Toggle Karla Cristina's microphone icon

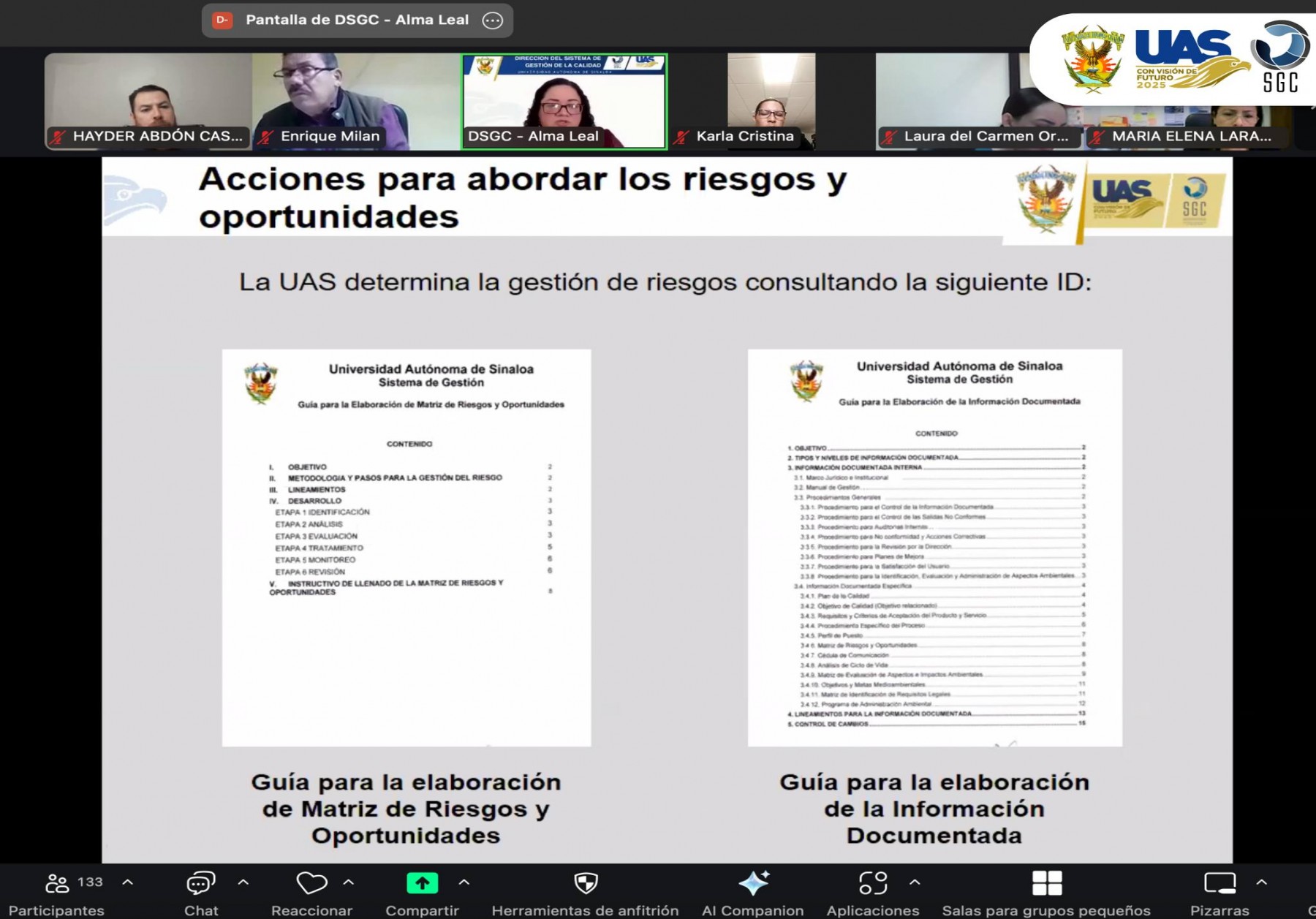coord(681,136)
